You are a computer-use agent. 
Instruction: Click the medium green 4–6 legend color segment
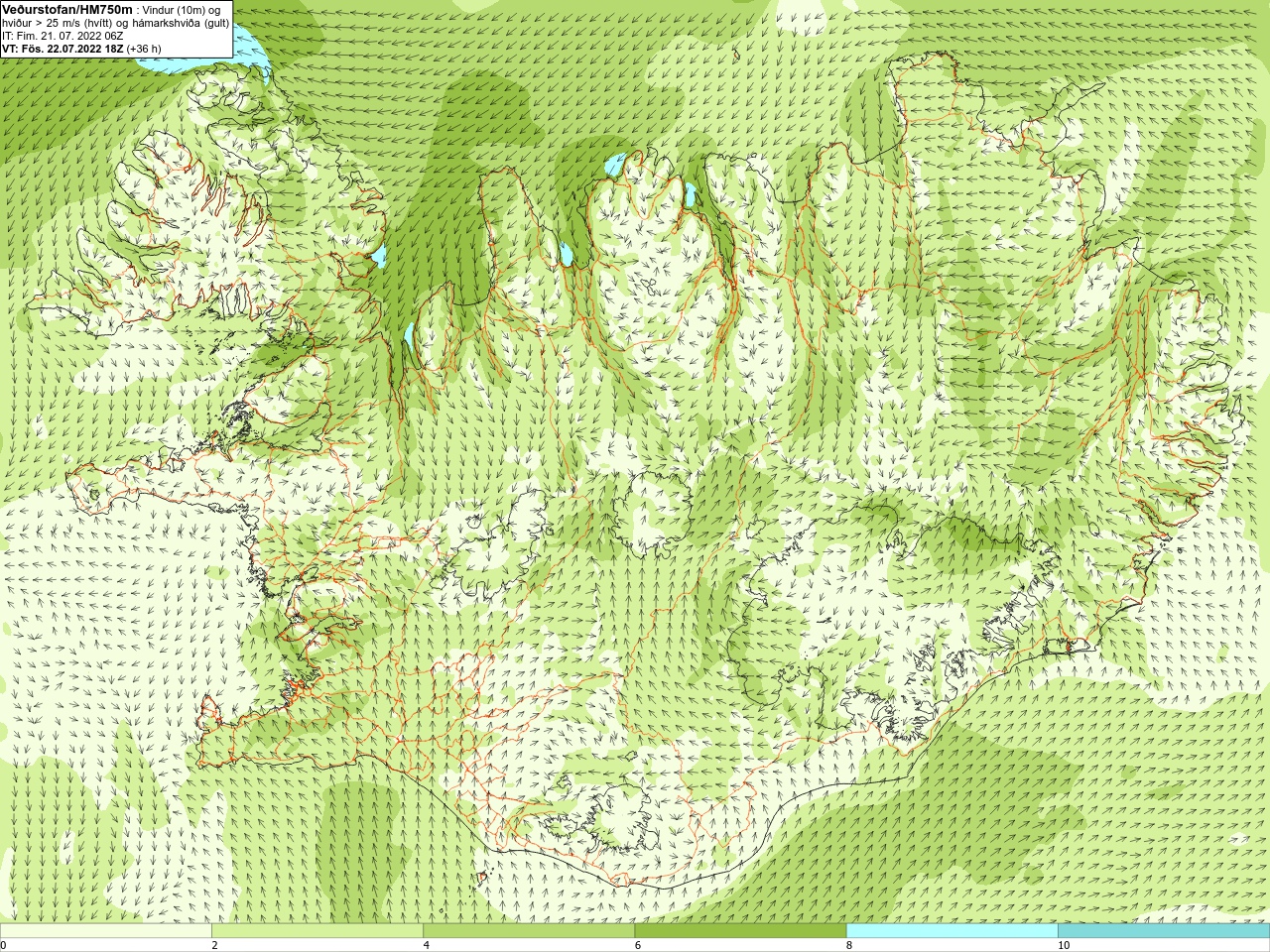coord(529,931)
